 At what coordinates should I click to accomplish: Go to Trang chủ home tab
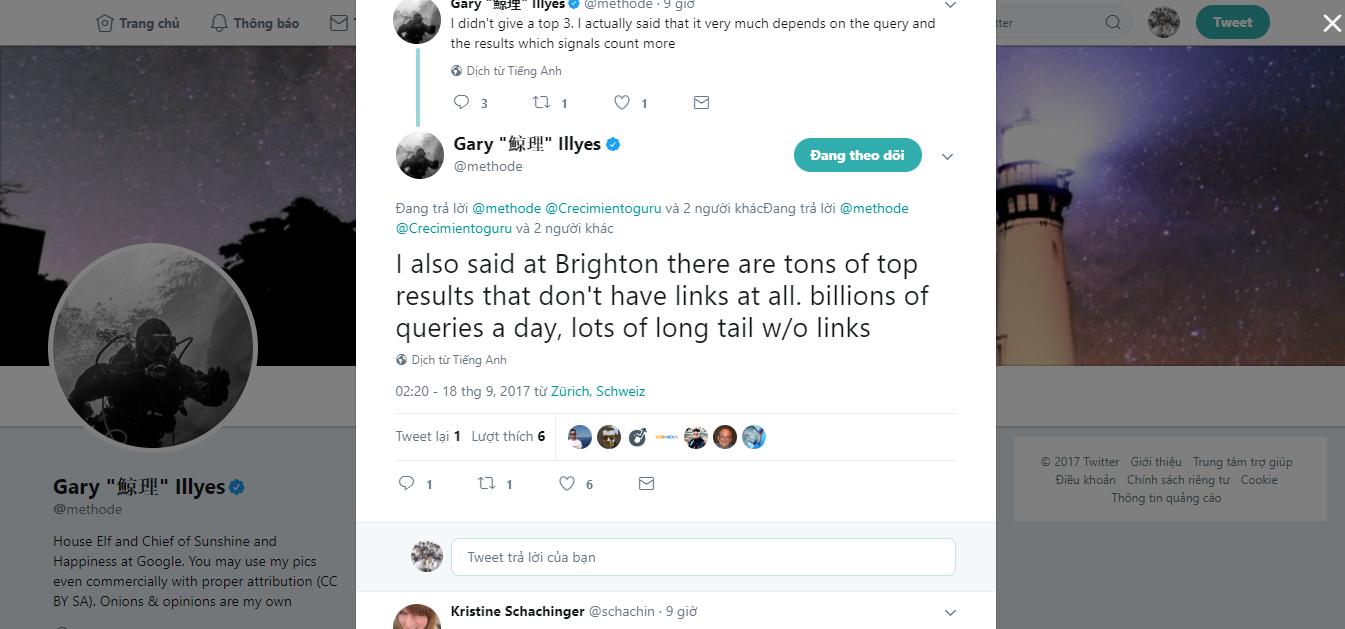pos(138,23)
